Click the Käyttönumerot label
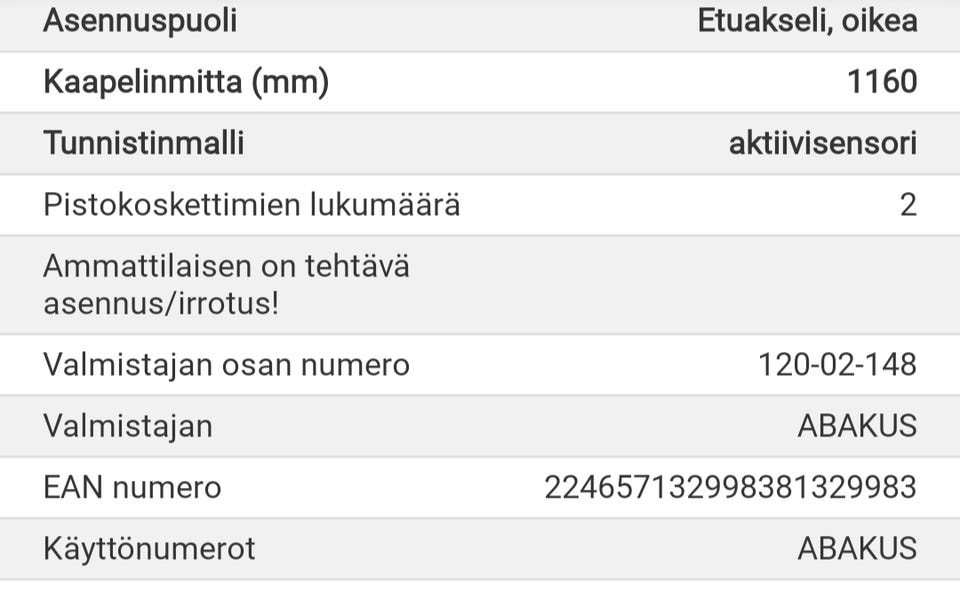 point(149,549)
